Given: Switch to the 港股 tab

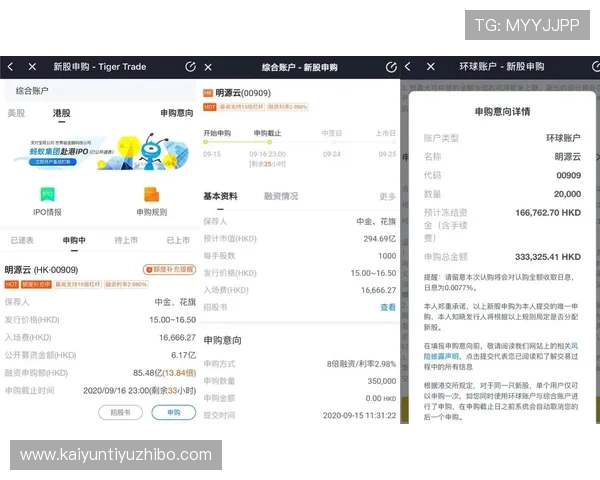Looking at the screenshot, I should [x=62, y=113].
